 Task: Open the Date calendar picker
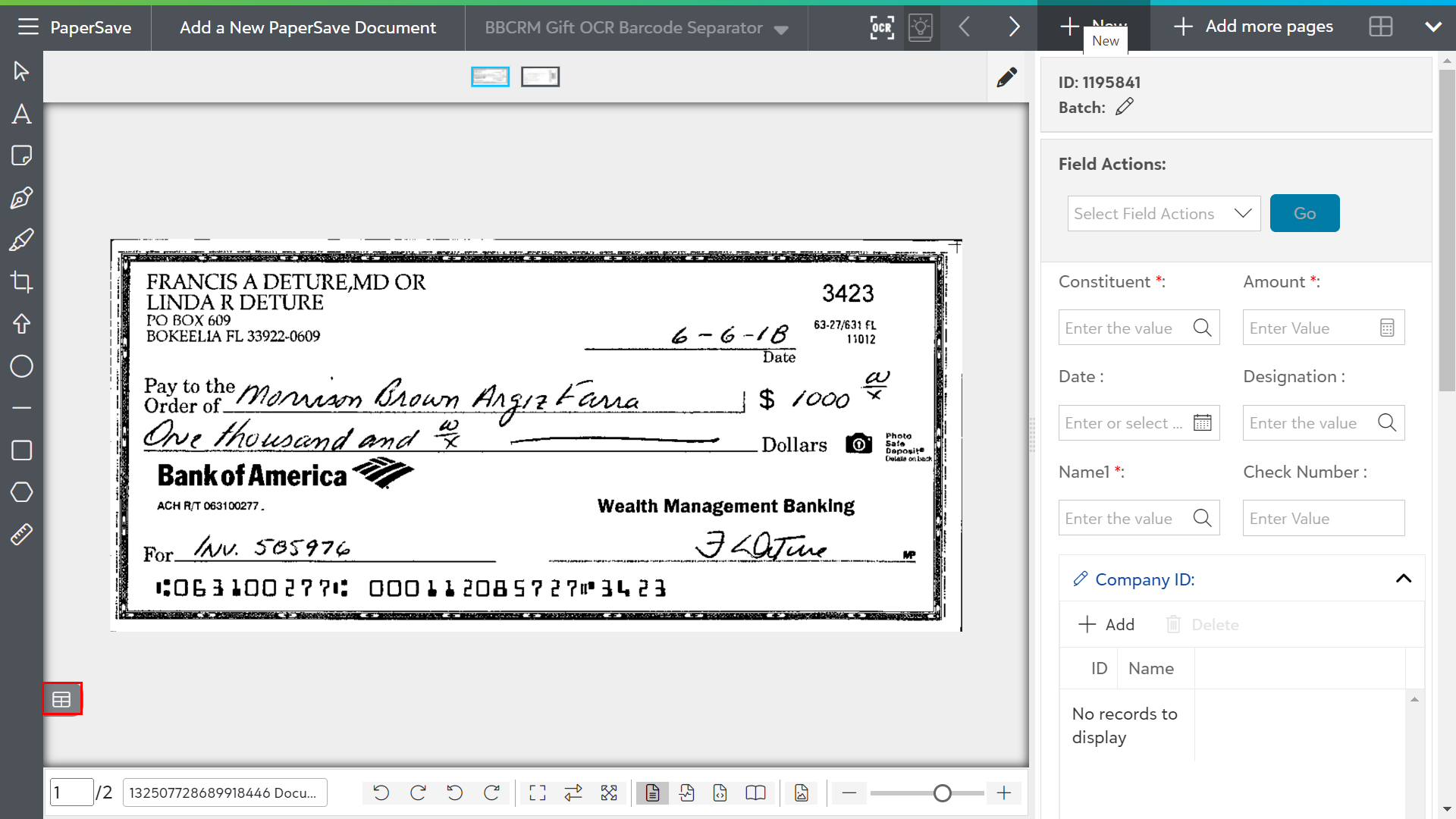[1202, 423]
